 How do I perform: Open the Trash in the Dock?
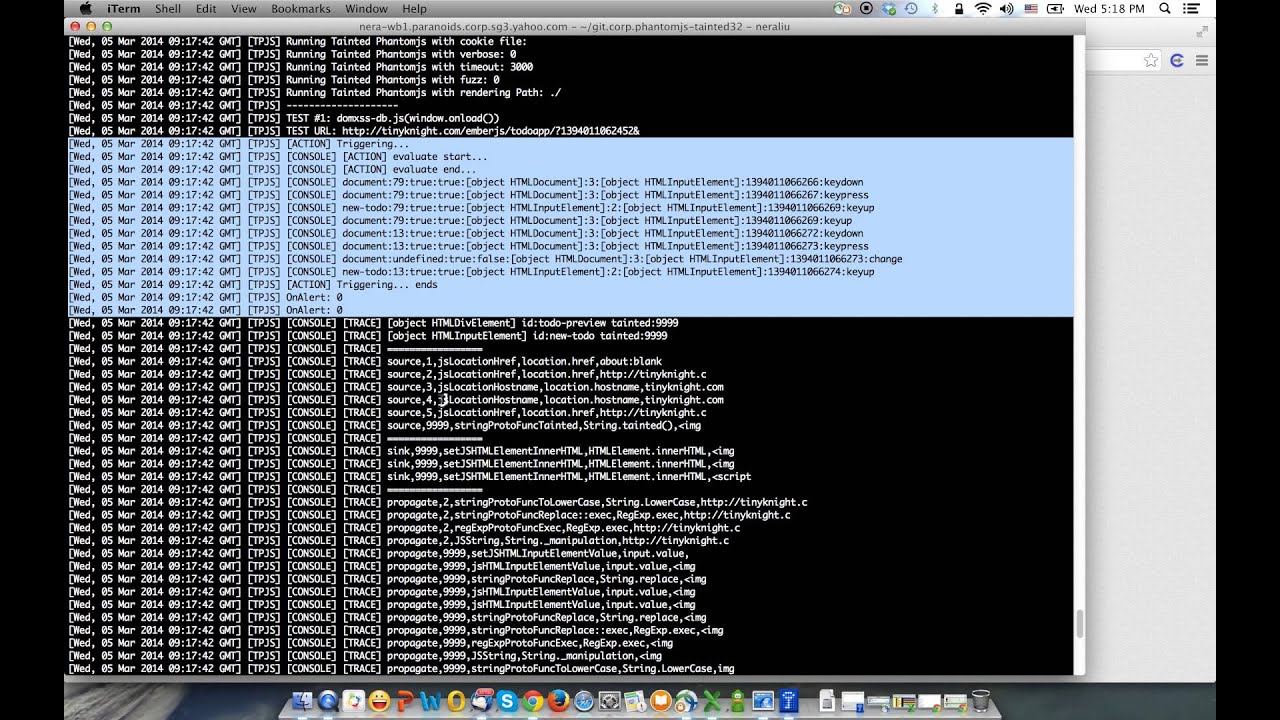pyautogui.click(x=981, y=701)
